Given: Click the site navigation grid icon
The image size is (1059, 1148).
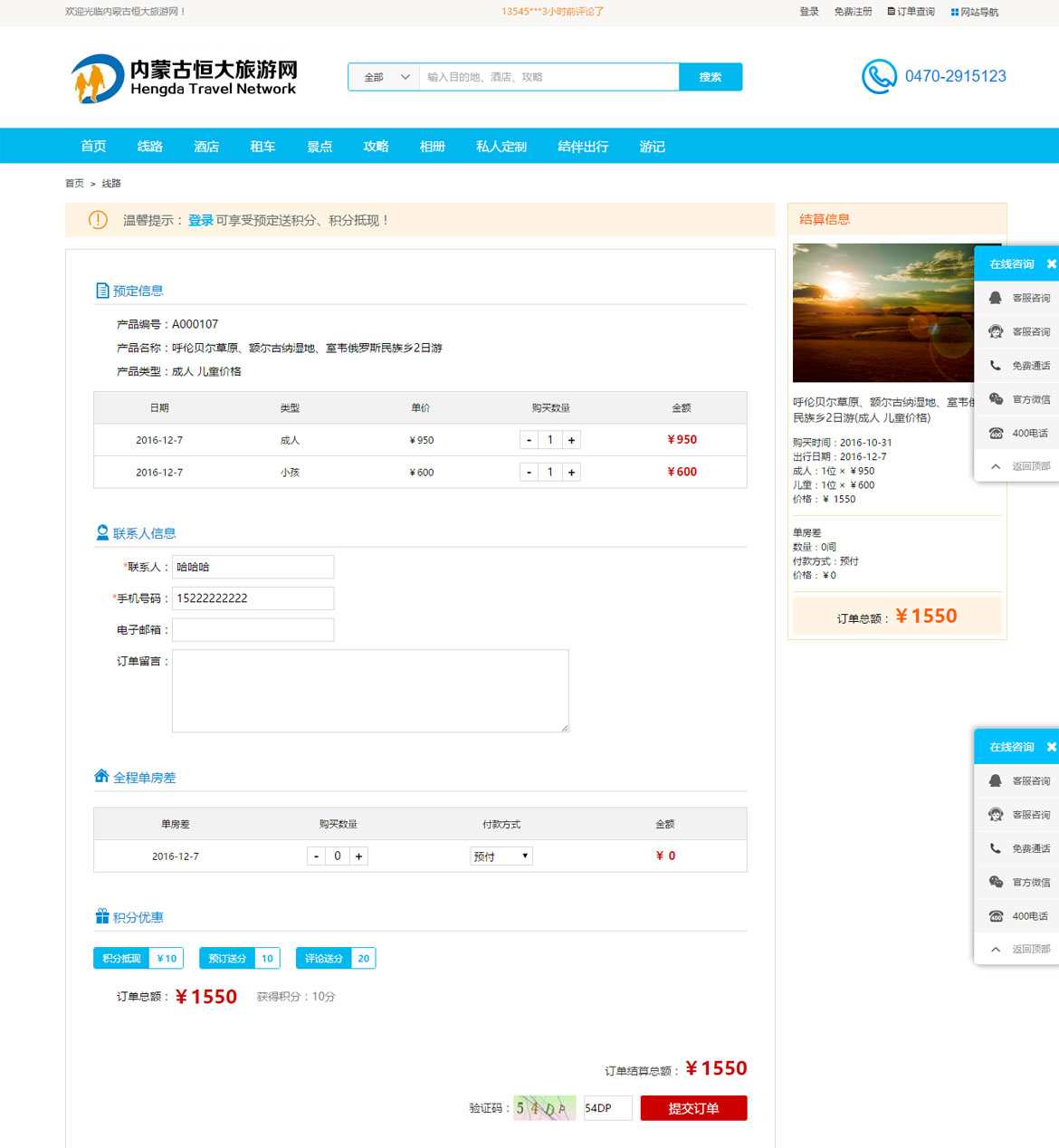Looking at the screenshot, I should (954, 12).
